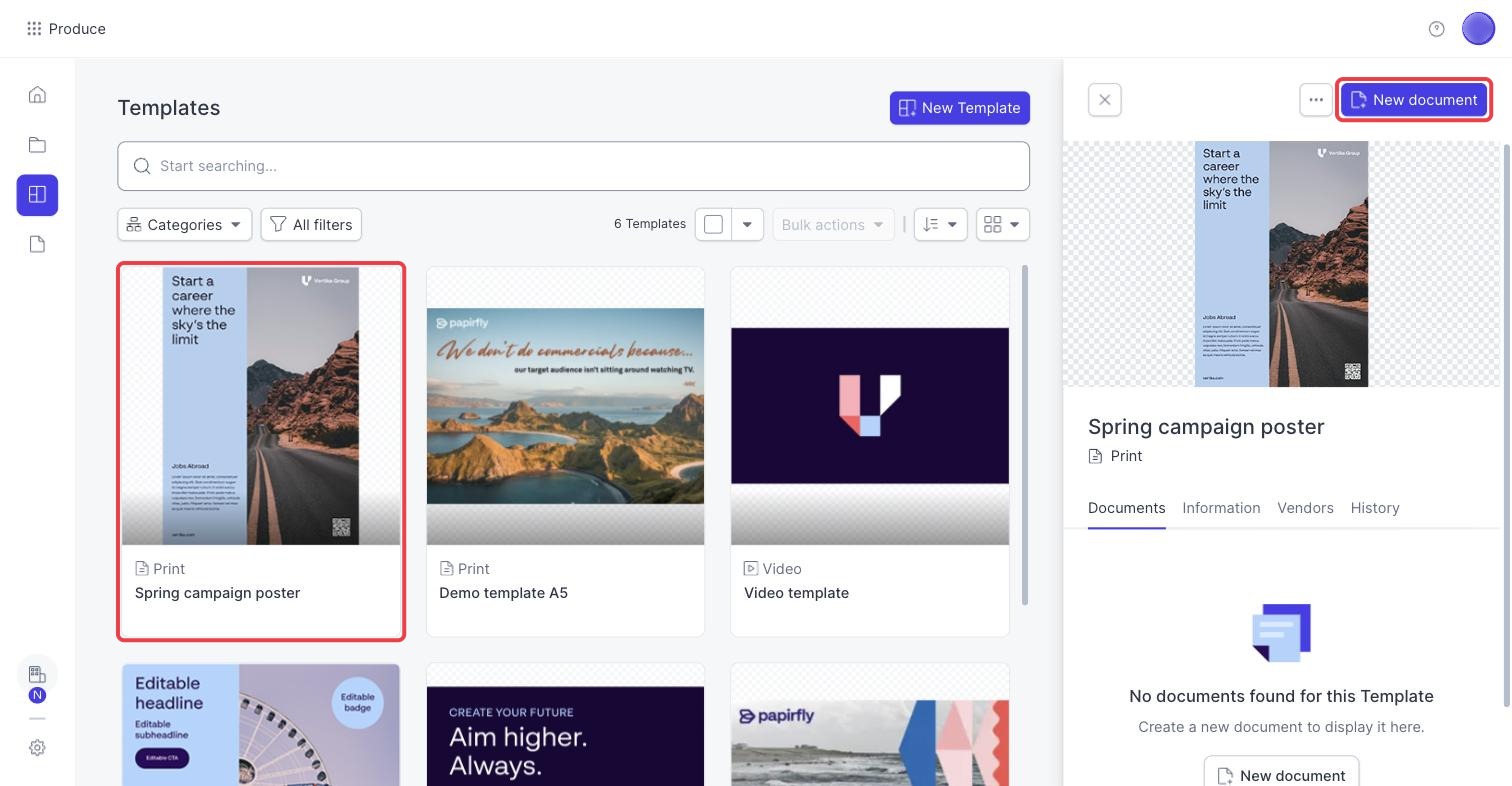Click the templates grid vertical scrollbar
The image size is (1512, 786).
tap(1024, 435)
